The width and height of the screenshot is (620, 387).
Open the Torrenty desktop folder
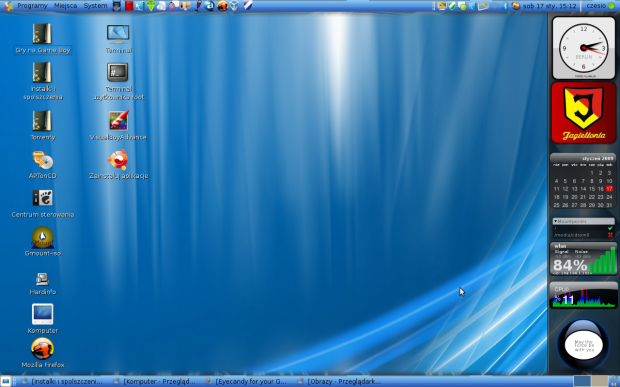(x=42, y=125)
